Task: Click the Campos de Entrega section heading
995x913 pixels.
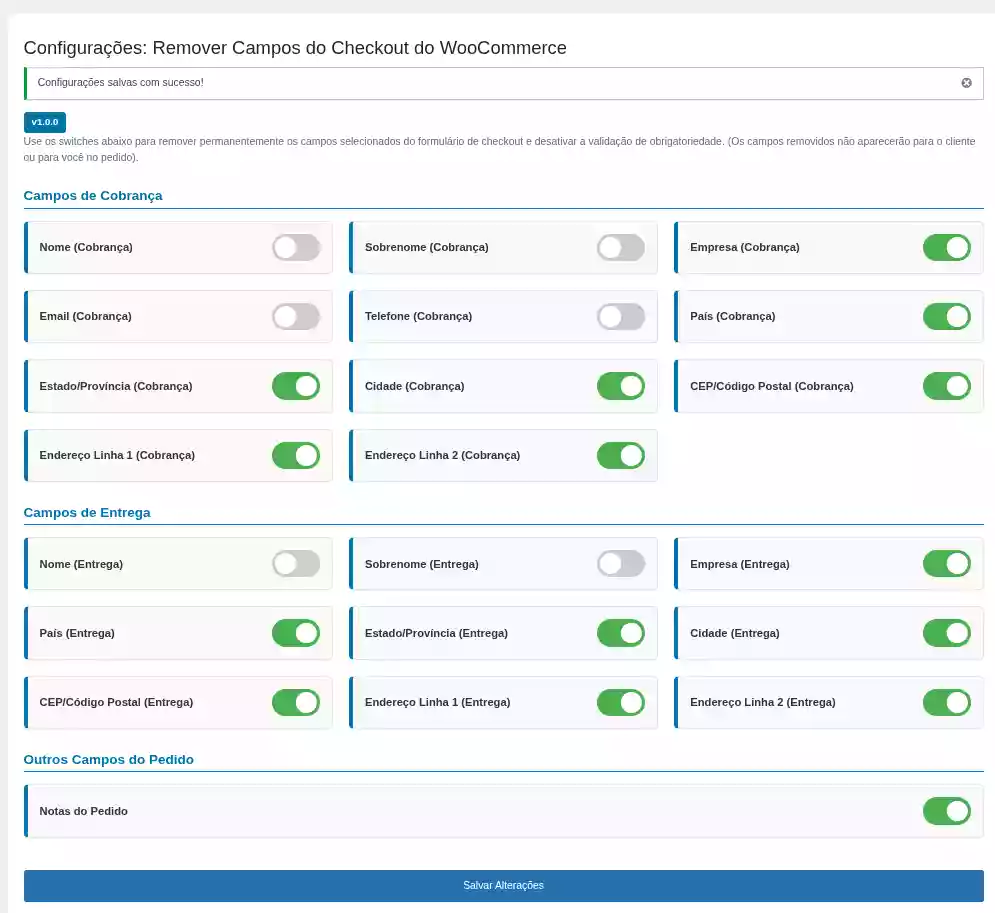Action: (87, 513)
